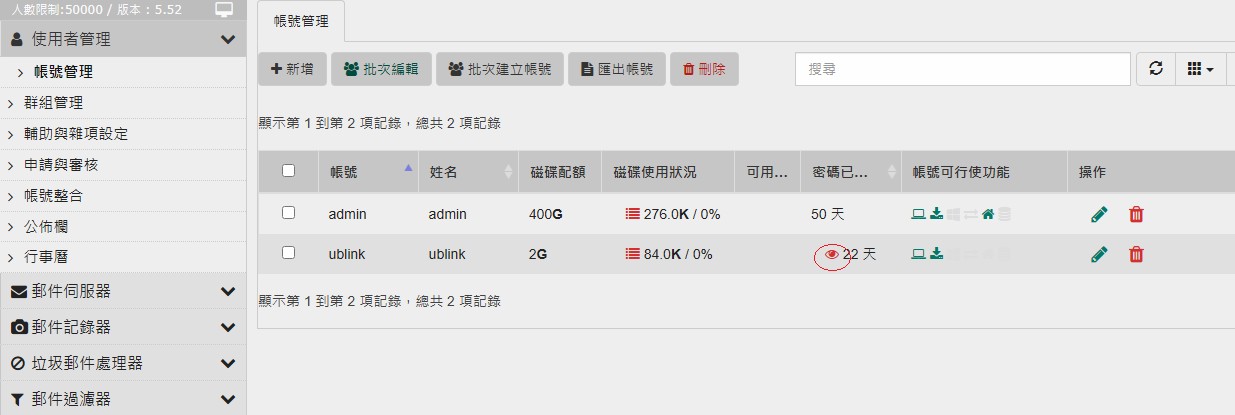Click the monitor icon in left header
This screenshot has width=1235, height=415.
224,10
